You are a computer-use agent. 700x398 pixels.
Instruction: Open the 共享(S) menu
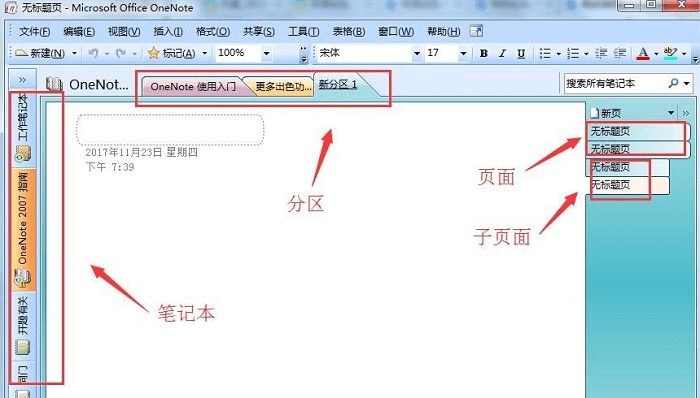click(x=259, y=32)
